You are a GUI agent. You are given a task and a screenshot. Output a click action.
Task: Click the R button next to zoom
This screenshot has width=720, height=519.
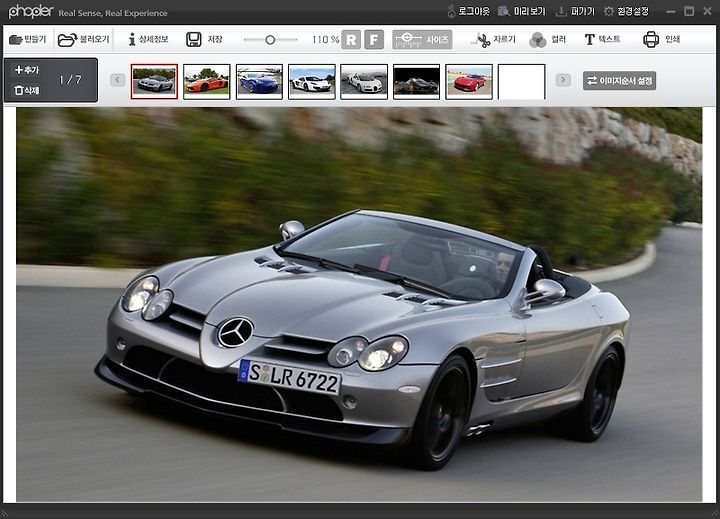click(351, 40)
